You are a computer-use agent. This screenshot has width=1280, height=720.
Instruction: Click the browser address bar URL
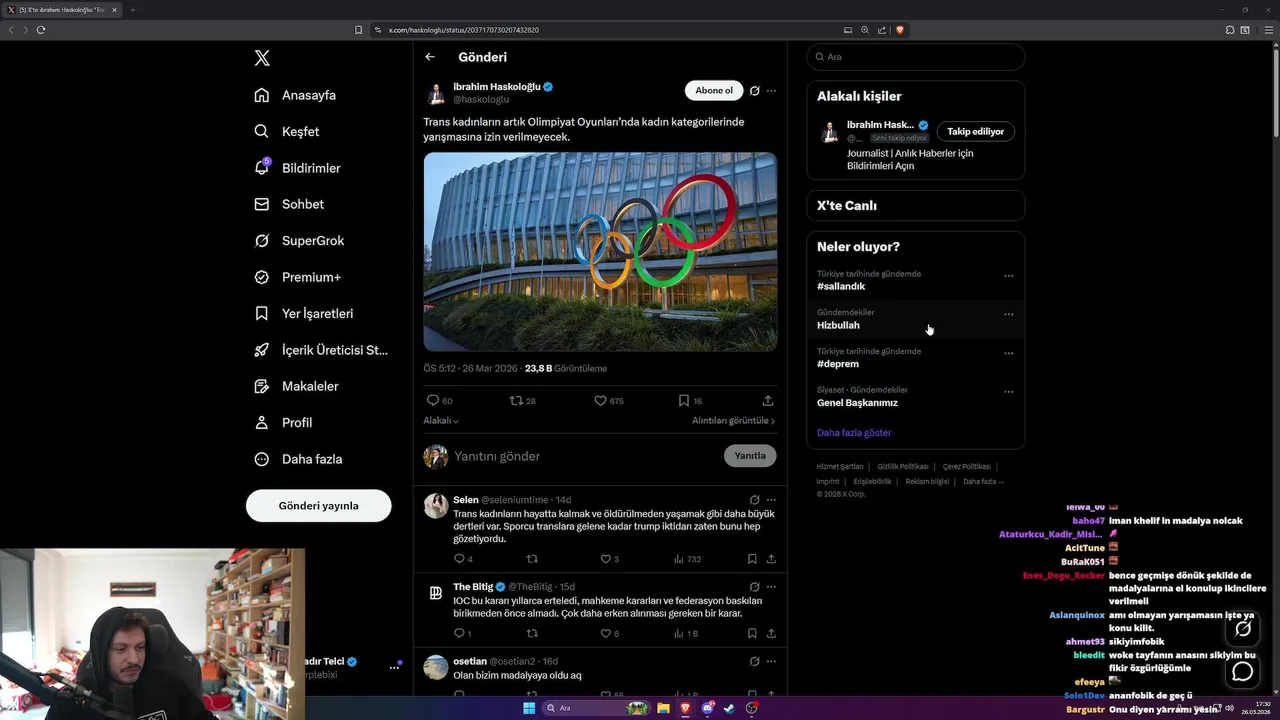tap(464, 30)
